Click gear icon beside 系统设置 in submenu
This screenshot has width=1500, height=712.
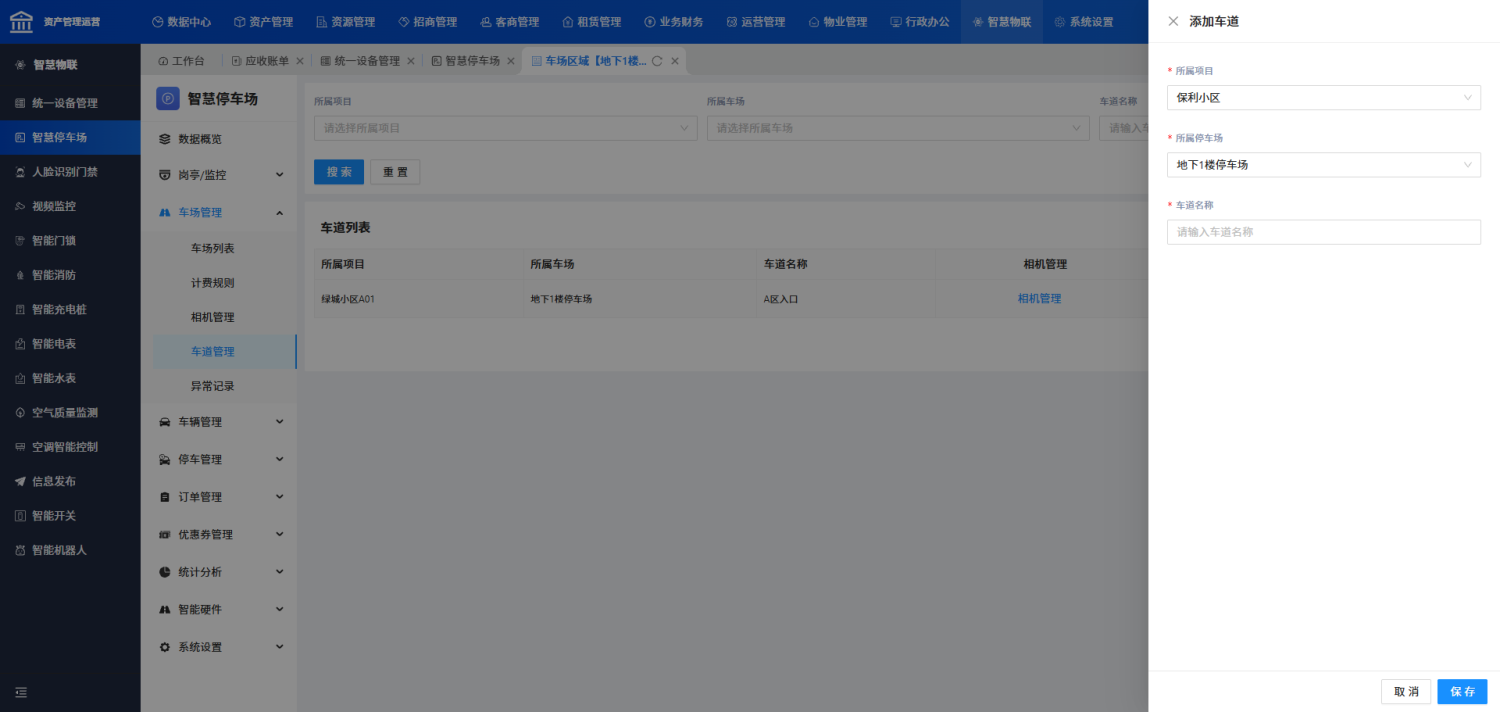coord(165,647)
